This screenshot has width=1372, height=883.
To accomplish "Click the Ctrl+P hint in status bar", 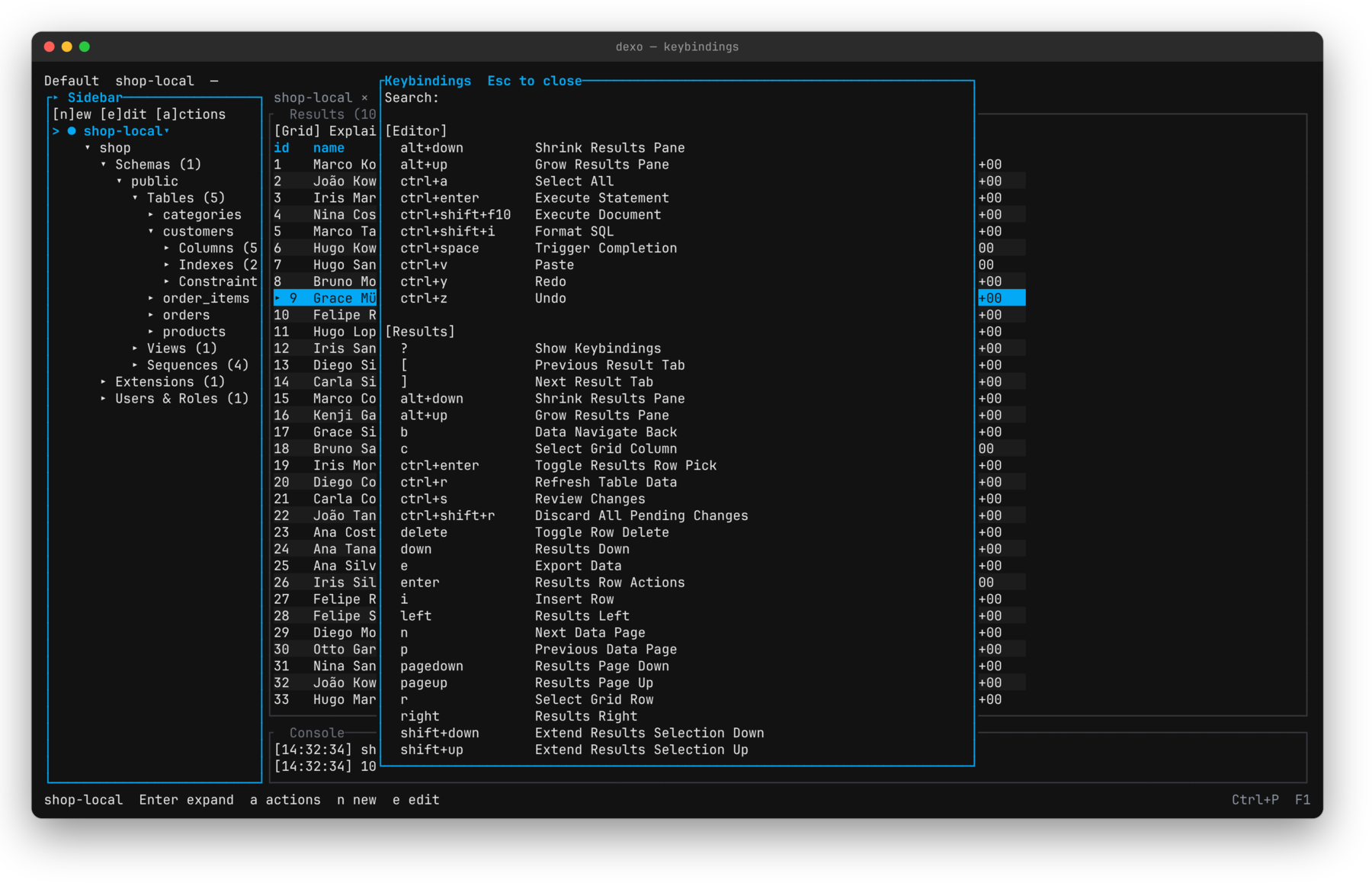I will click(x=1255, y=800).
